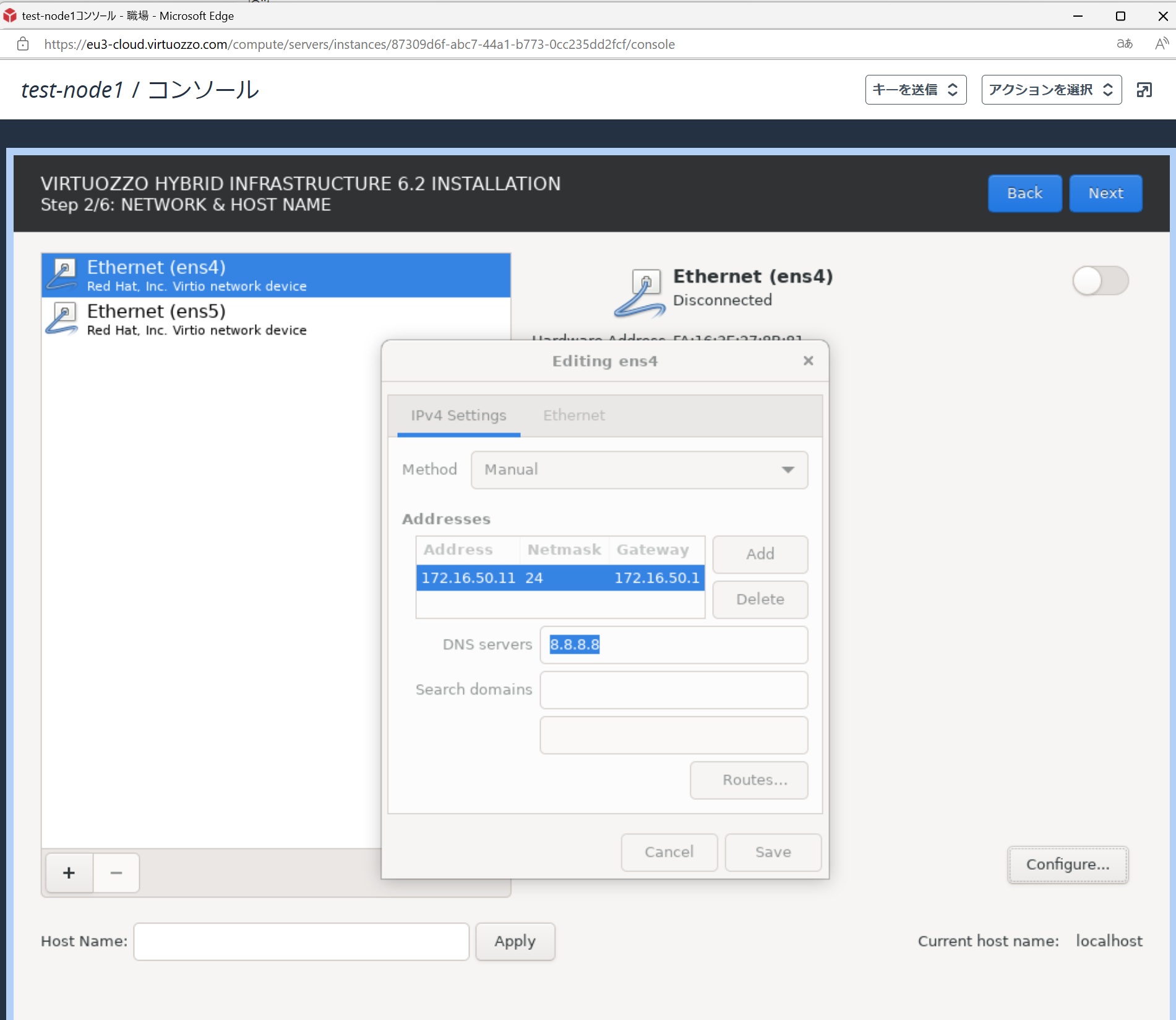Click the Gateway column header
The height and width of the screenshot is (1020, 1176).
click(x=656, y=550)
